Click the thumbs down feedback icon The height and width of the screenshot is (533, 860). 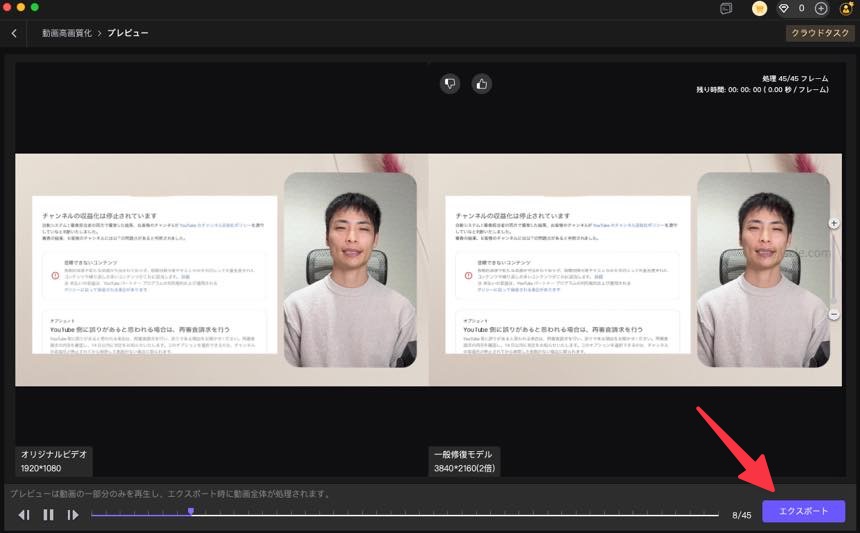click(450, 84)
